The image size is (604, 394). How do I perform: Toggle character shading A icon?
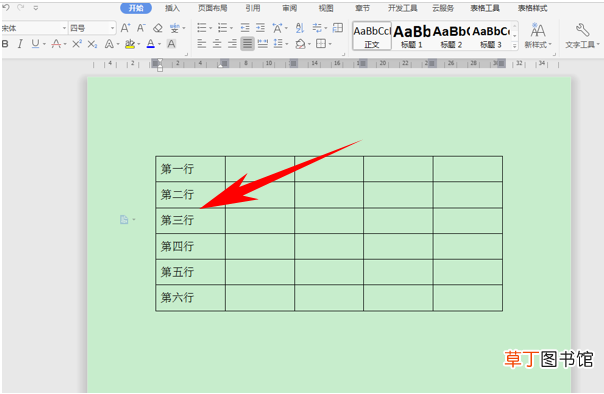click(171, 44)
